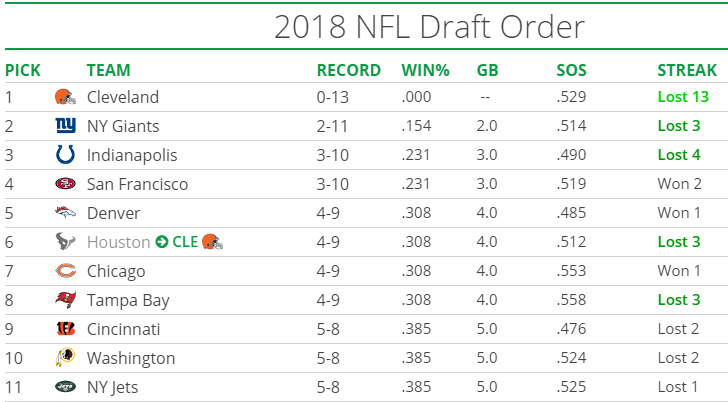Click the green arrow icon beside Houston
Screen dimensions: 728x402
[x=162, y=243]
